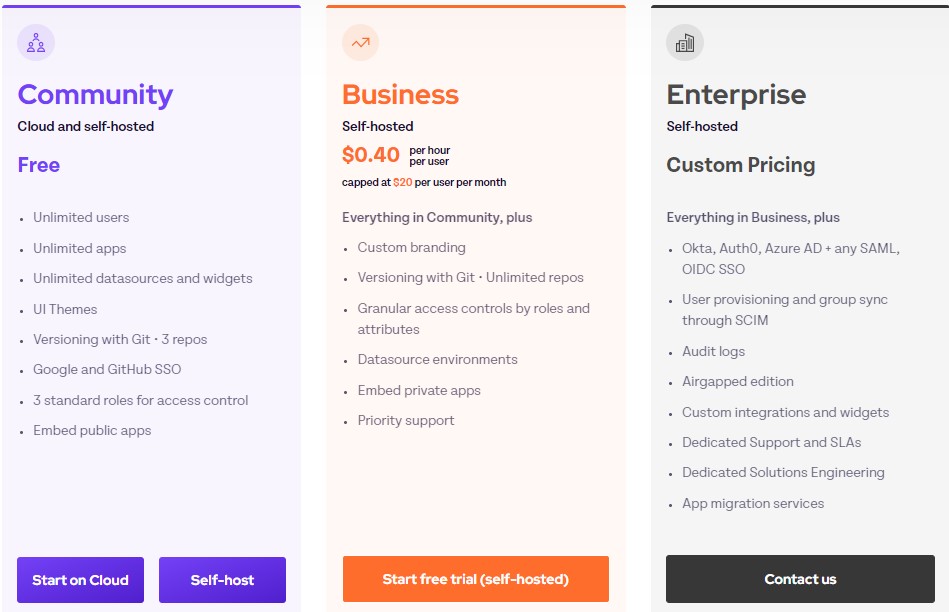Click the Custom branding feature item
This screenshot has width=949, height=612.
coord(412,248)
